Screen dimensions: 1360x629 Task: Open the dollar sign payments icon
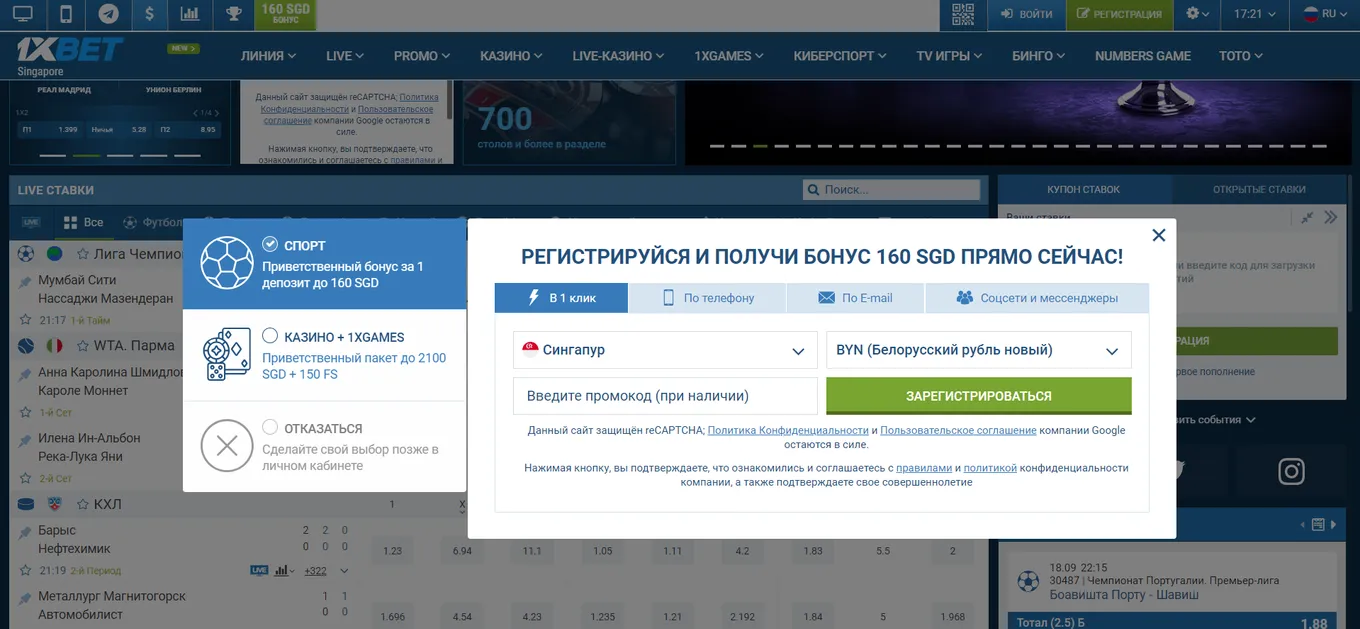[x=149, y=14]
